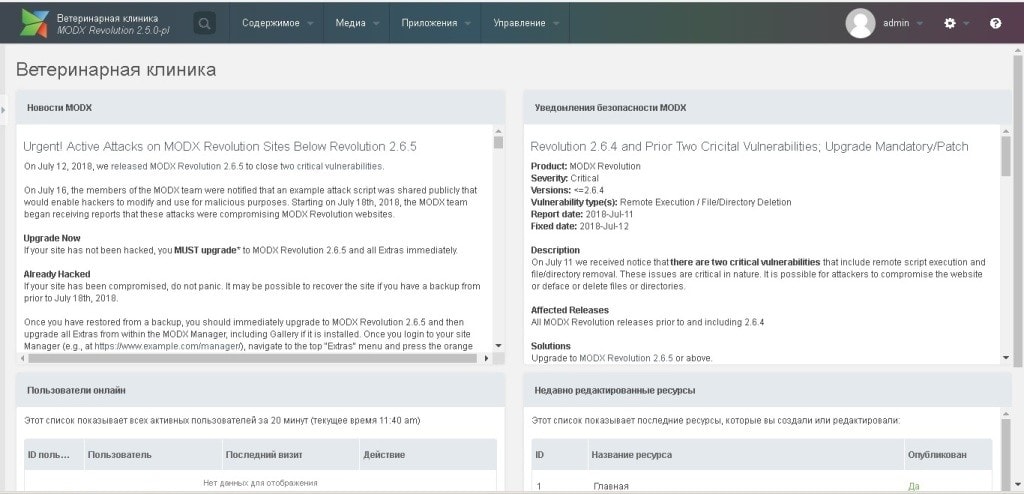Open the search magnifier in header

(204, 24)
